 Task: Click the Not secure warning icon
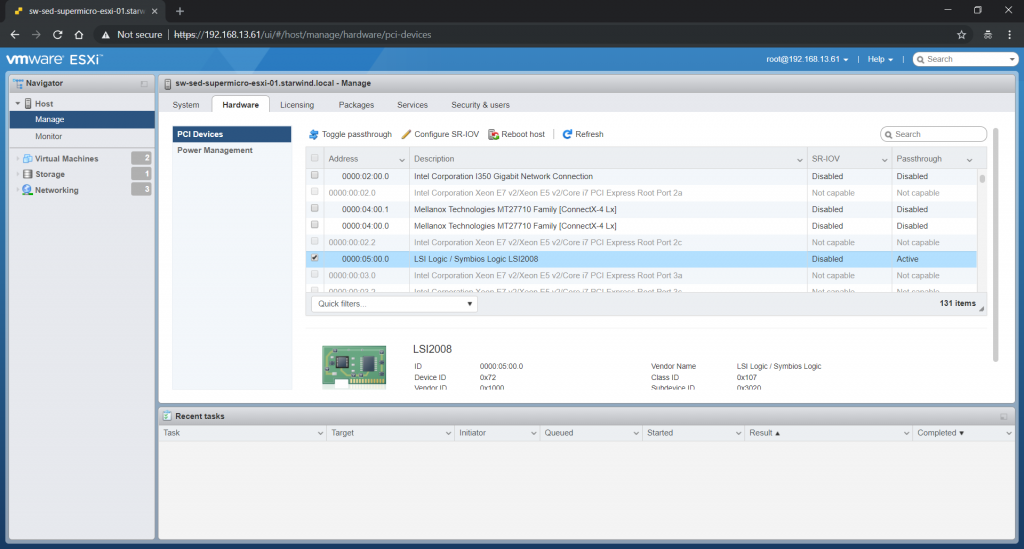tap(105, 35)
